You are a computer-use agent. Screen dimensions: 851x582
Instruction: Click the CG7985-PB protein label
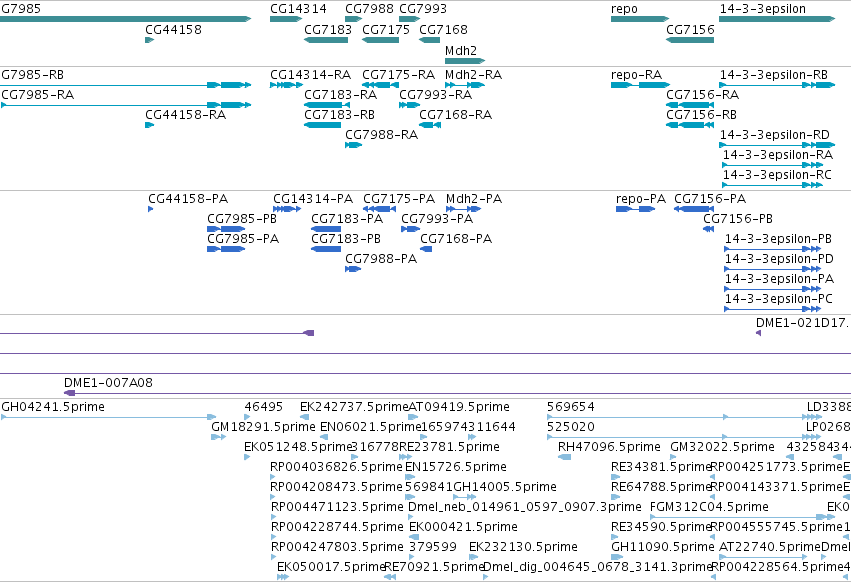(x=242, y=219)
